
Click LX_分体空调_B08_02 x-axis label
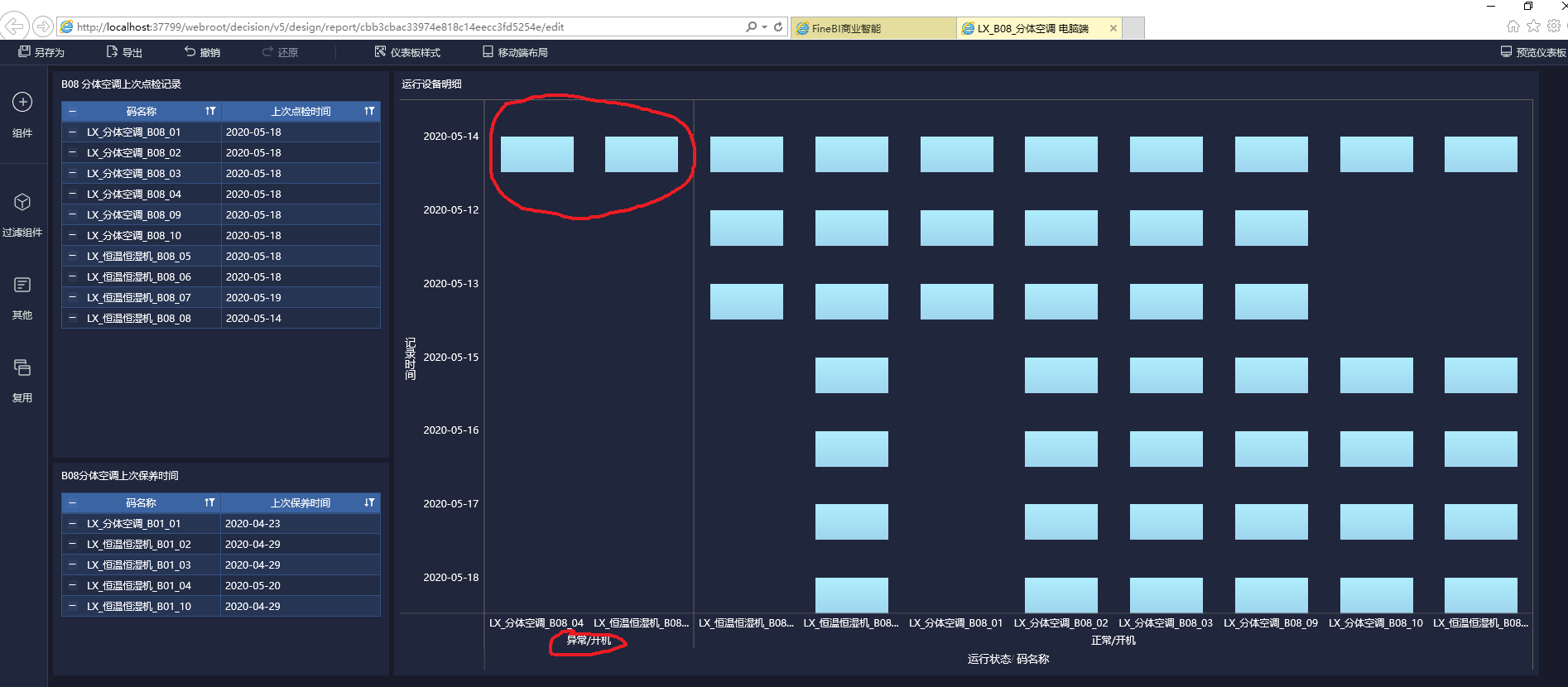point(1061,622)
